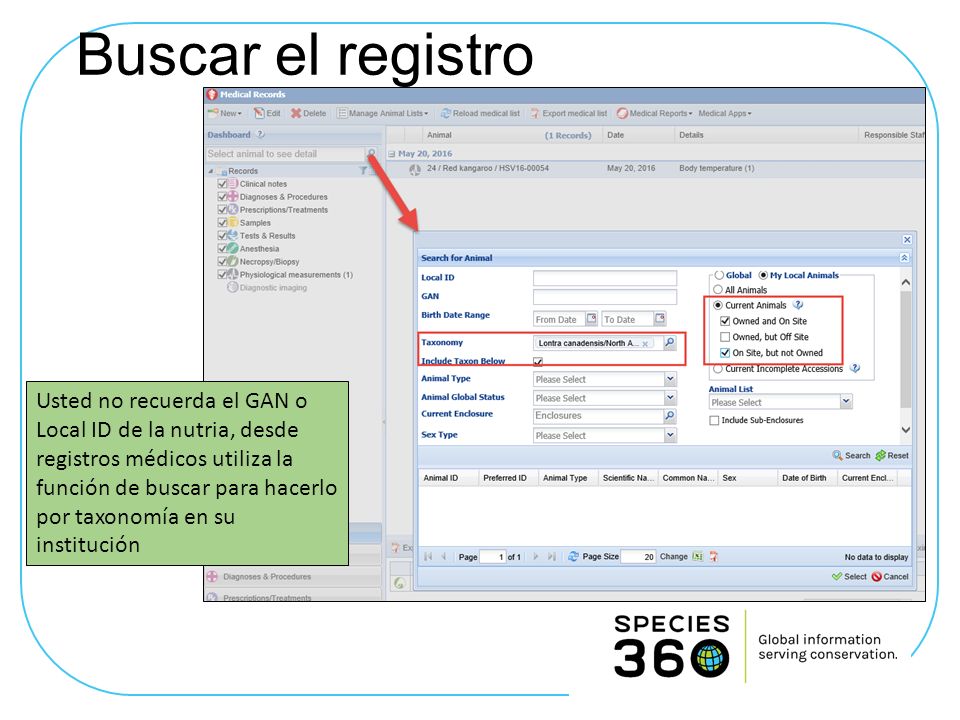
Task: Open the Animal Type dropdown
Action: [x=670, y=379]
